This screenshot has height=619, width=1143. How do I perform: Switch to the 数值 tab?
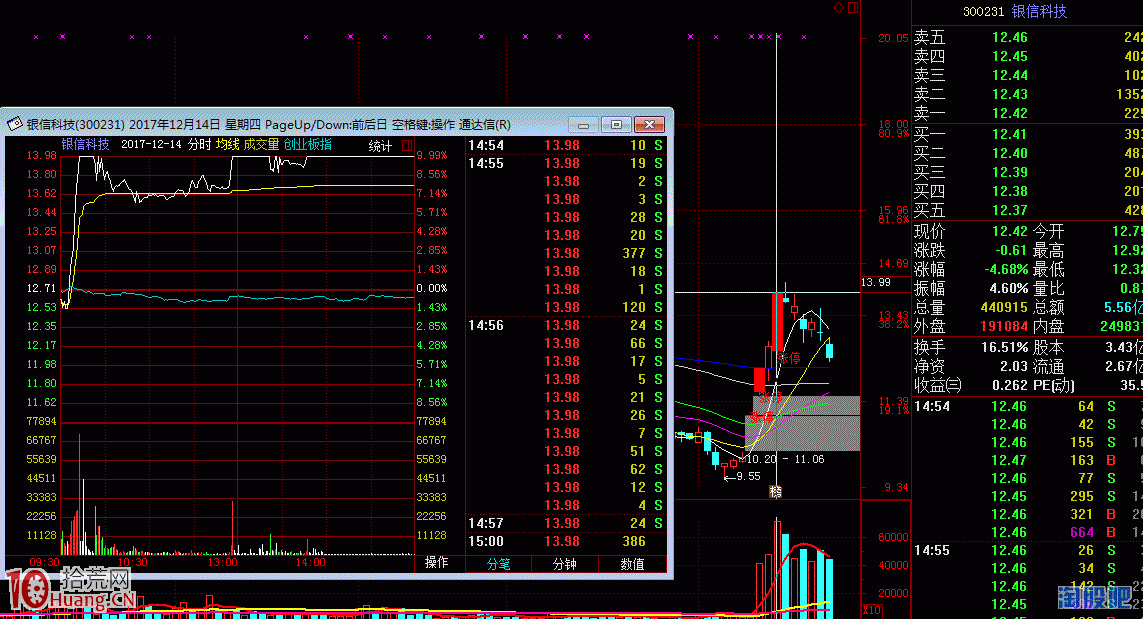click(x=632, y=564)
